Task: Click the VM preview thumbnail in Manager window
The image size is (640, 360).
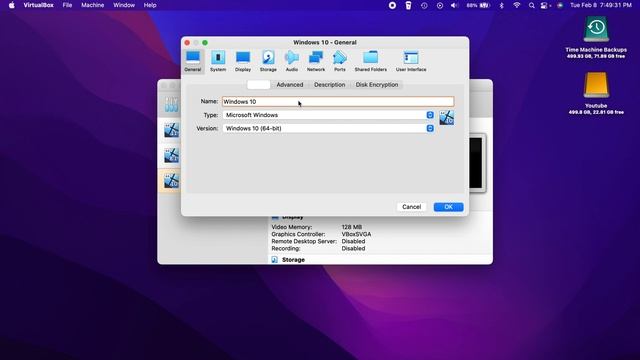Action: point(477,162)
